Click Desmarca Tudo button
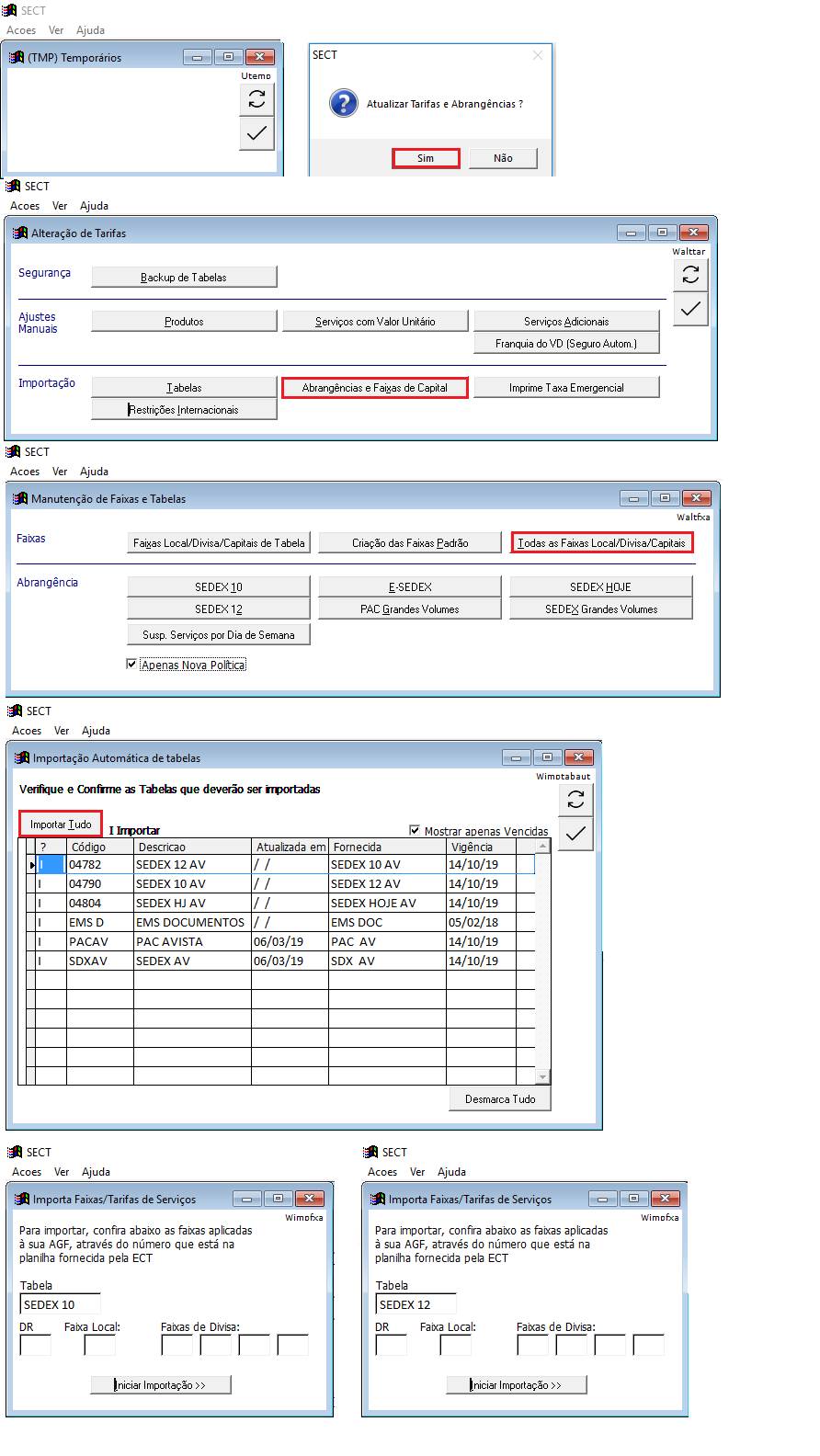Viewport: 820px width, 1456px height. pos(500,1098)
